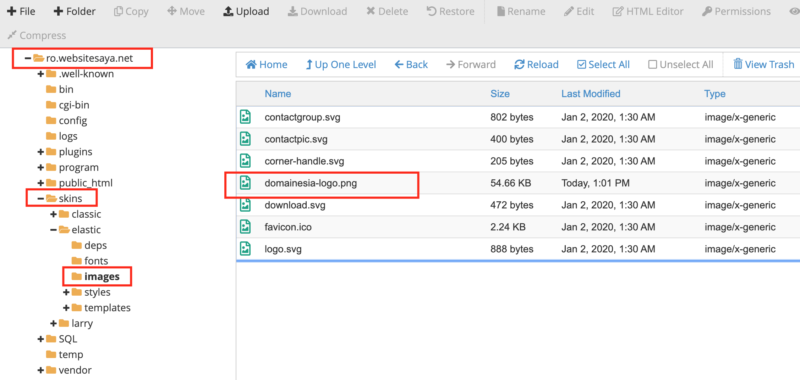Open the config folder in tree
The width and height of the screenshot is (800, 380).
[66, 121]
